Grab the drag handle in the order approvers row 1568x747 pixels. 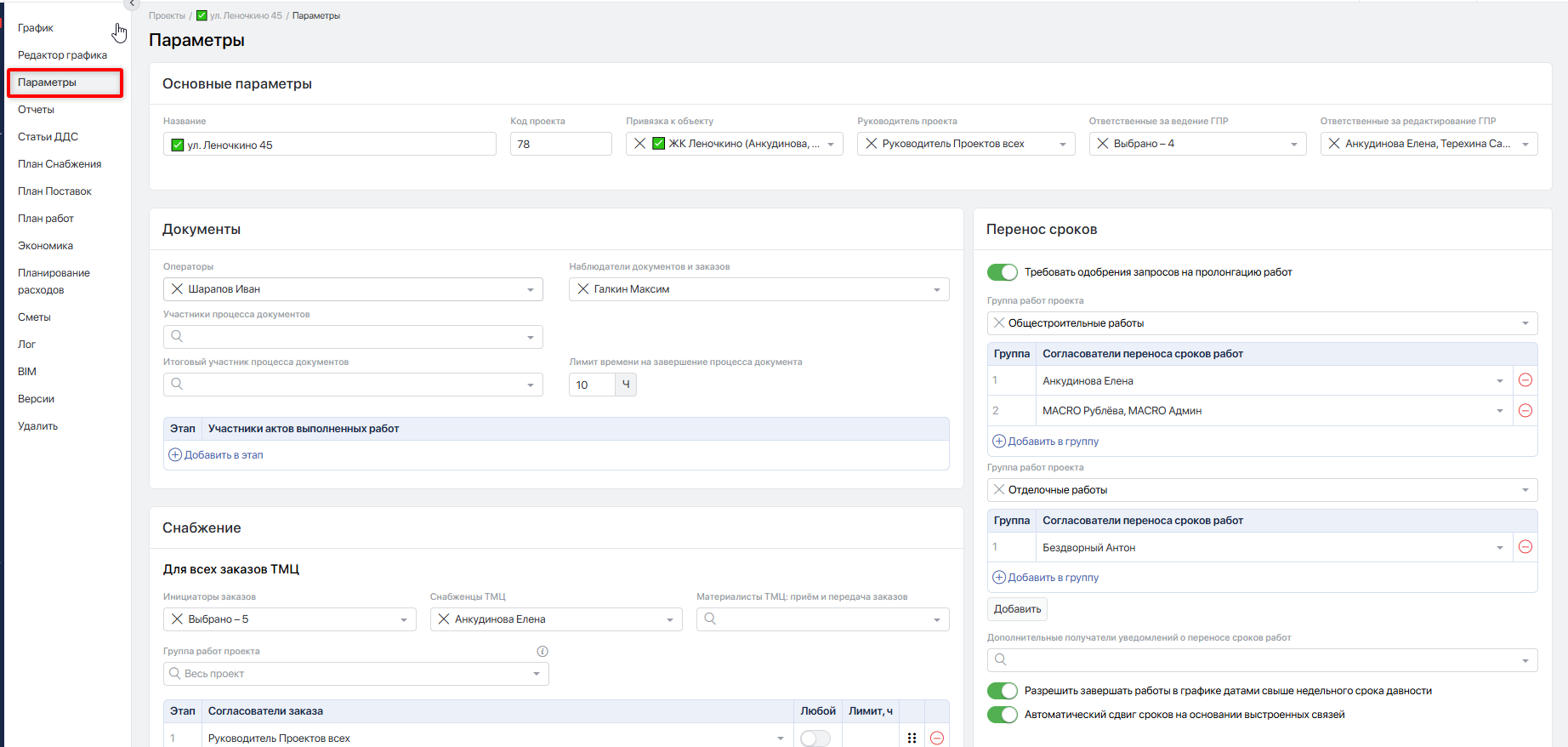912,738
